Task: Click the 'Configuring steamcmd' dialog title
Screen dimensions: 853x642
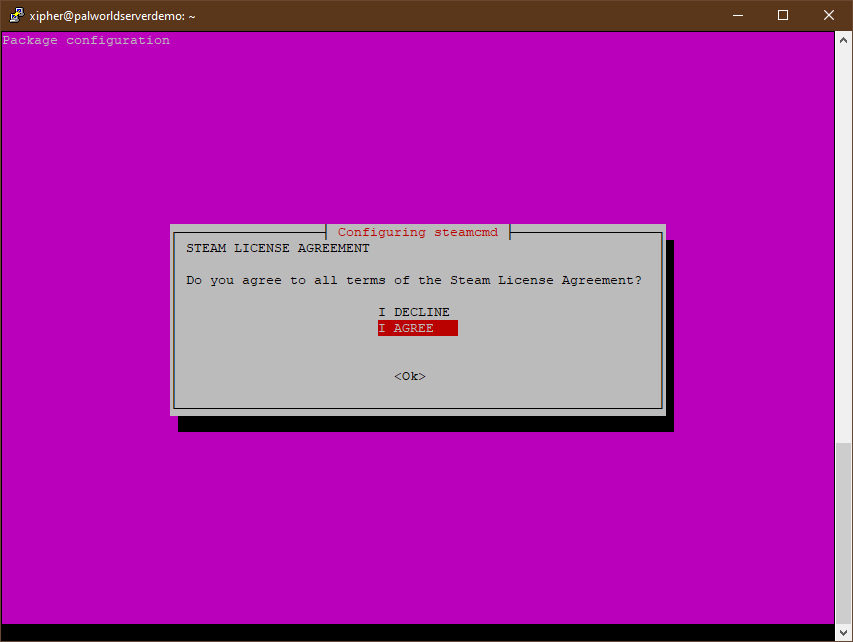Action: [x=418, y=232]
